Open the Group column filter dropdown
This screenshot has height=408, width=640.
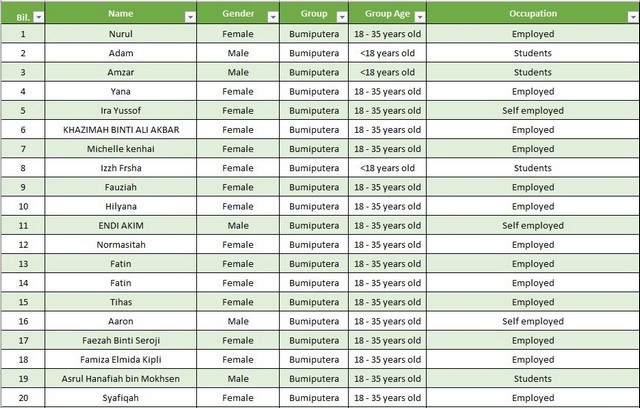coord(341,17)
